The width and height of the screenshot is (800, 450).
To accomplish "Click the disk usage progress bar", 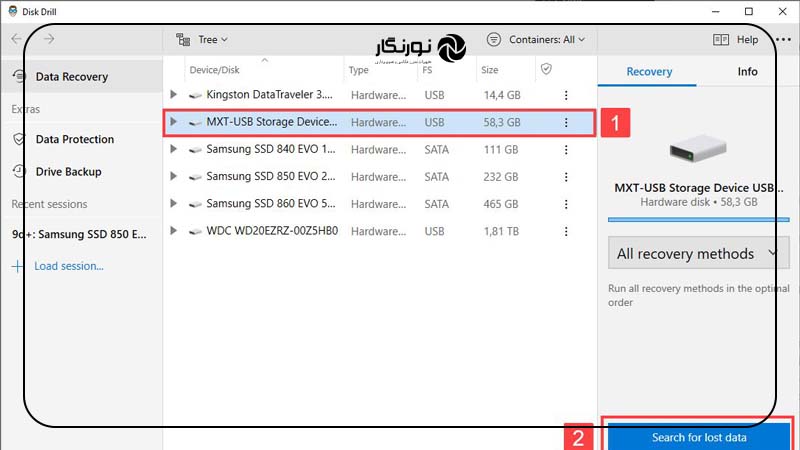I will (x=698, y=219).
